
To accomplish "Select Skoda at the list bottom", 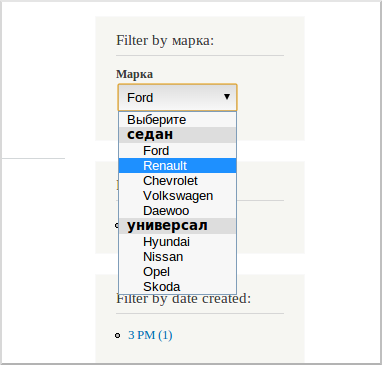I will 177,287.
